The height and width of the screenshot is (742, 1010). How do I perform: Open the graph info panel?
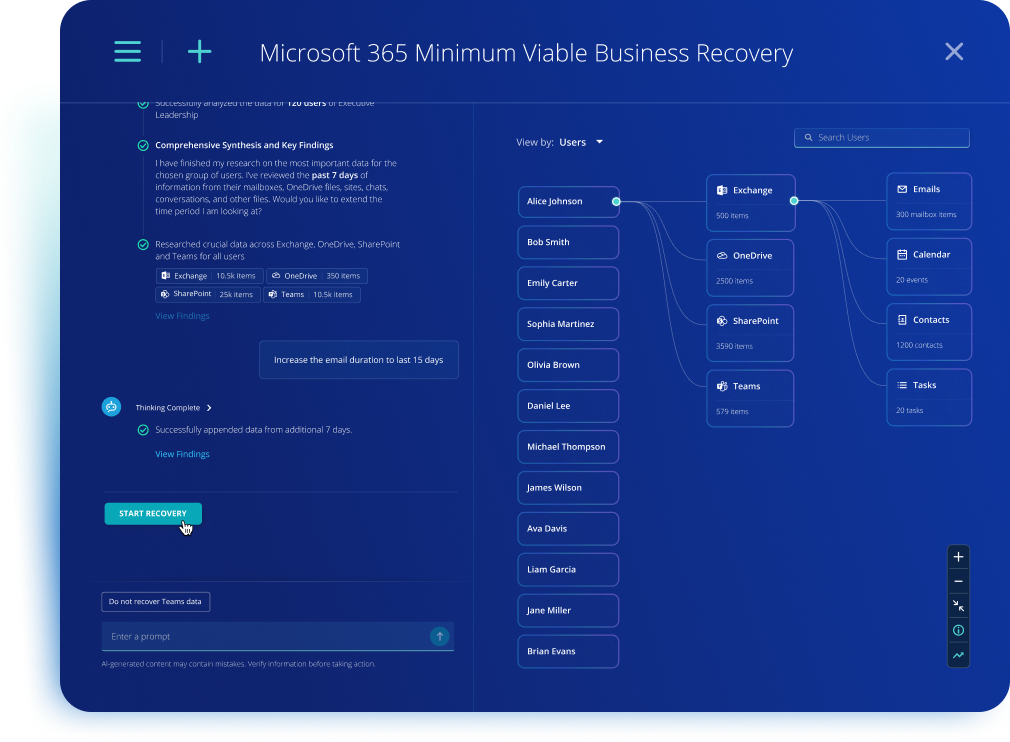(x=957, y=630)
